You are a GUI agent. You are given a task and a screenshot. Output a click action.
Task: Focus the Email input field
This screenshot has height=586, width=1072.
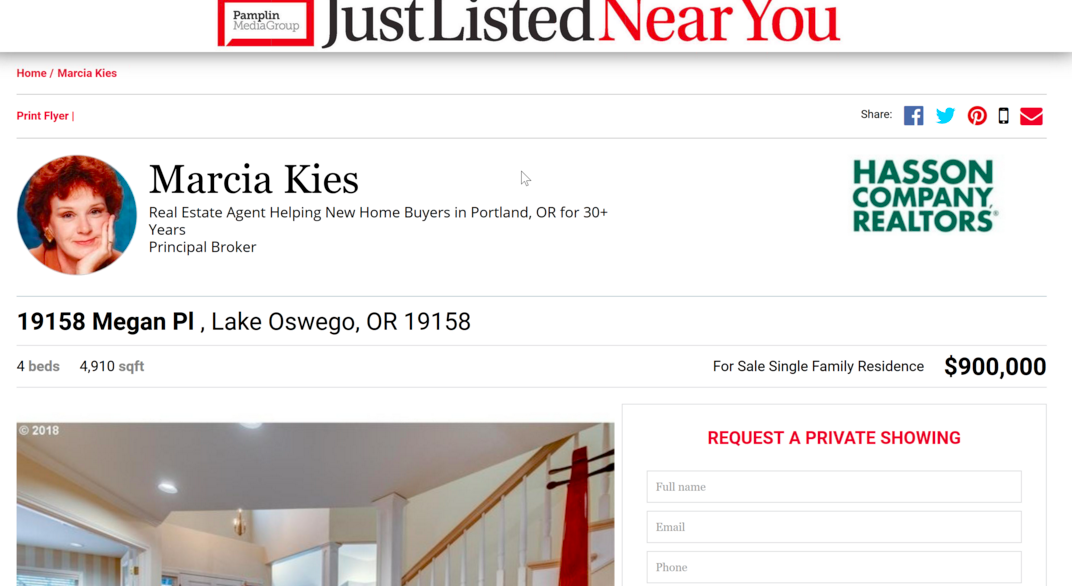[x=834, y=527]
